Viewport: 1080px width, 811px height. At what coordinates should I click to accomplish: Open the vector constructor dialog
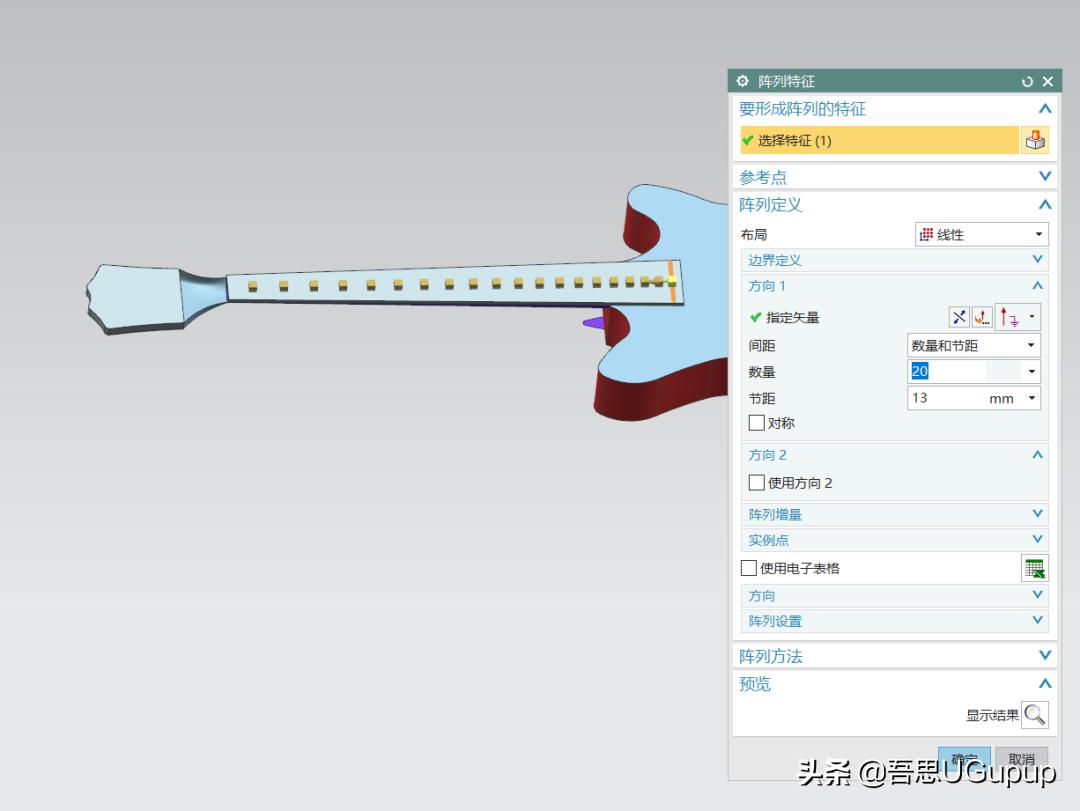(x=981, y=316)
